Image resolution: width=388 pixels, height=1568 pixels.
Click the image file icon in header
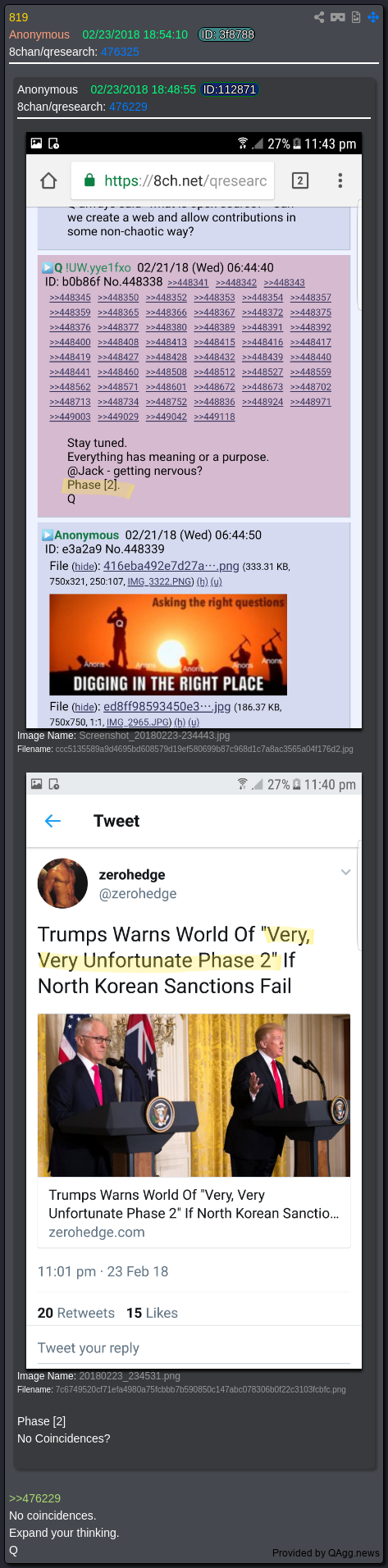(x=356, y=16)
